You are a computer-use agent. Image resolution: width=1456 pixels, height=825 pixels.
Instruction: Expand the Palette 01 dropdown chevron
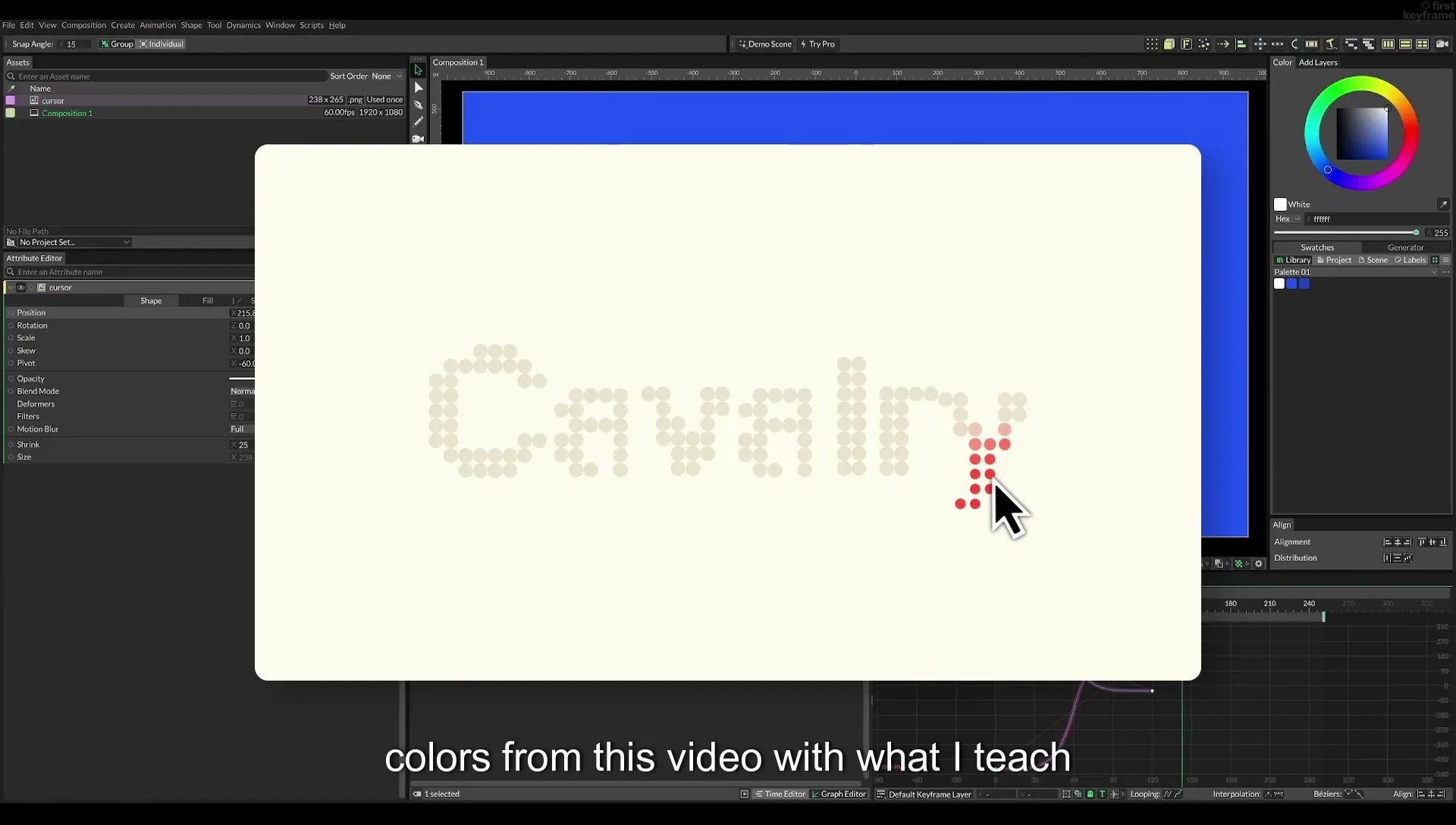pos(1433,272)
